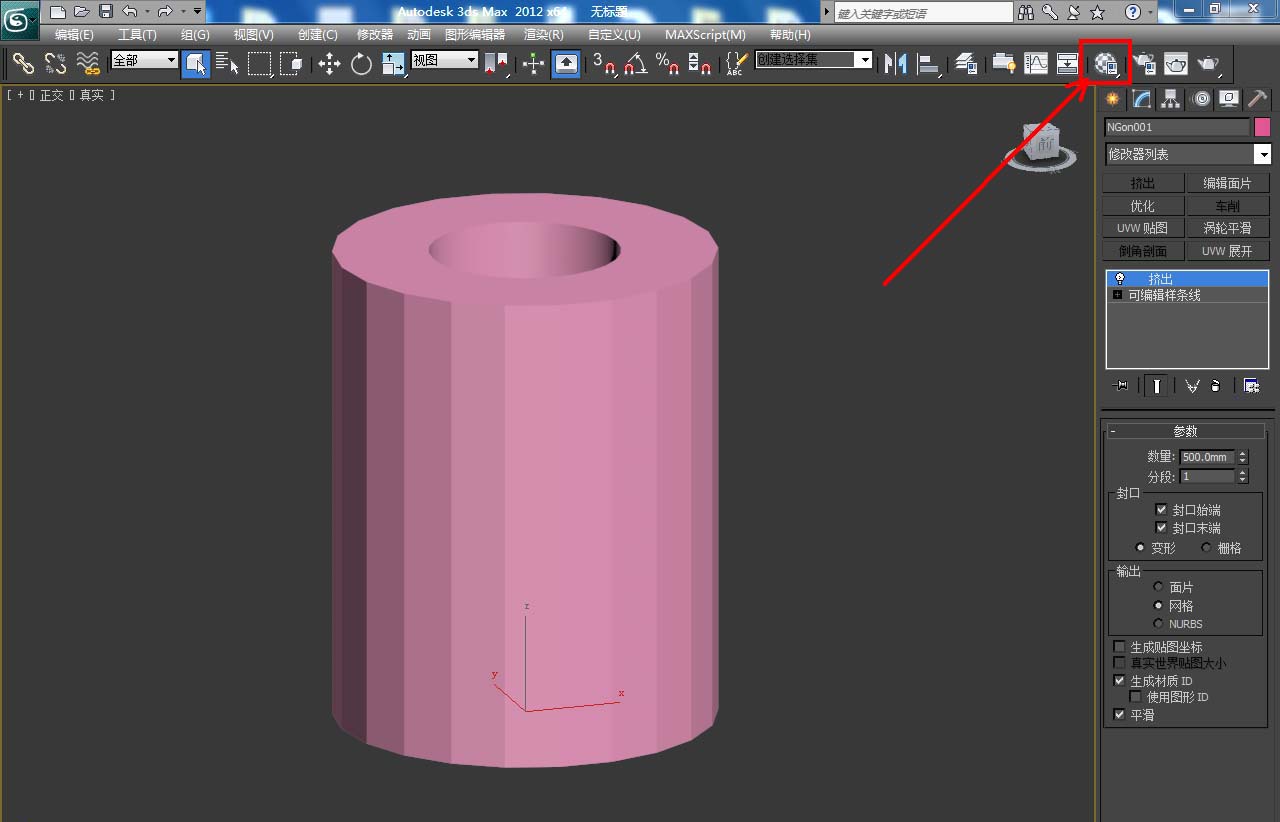Viewport: 1280px width, 822px height.
Task: Open the Quick Access Toolbar customize arrow
Action: tap(197, 12)
